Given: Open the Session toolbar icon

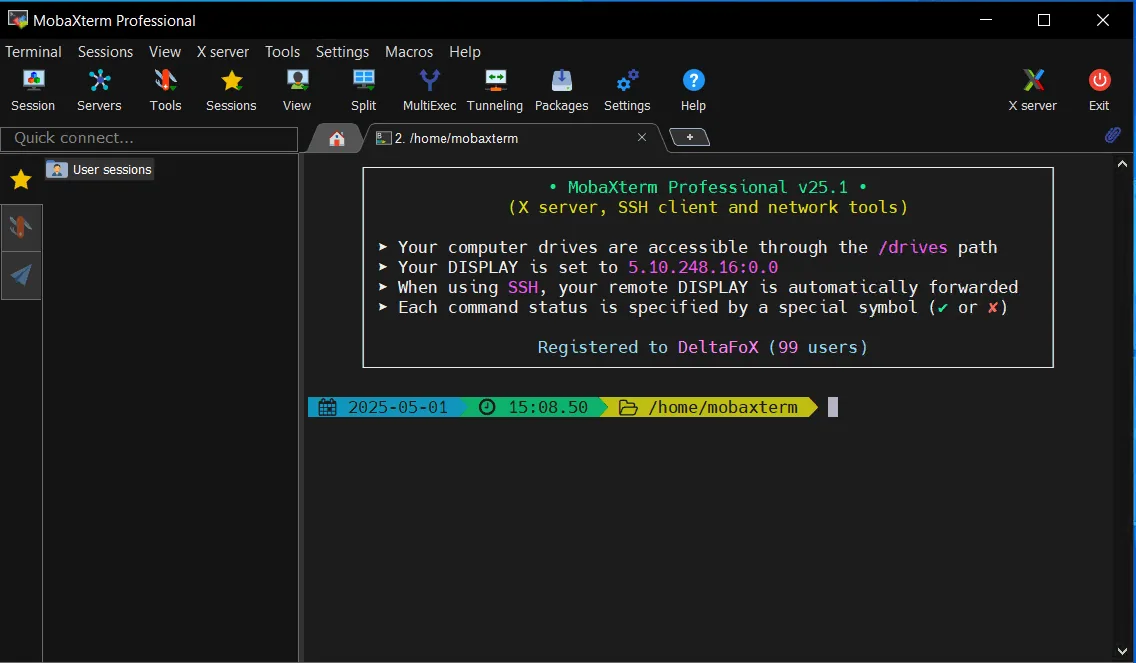Looking at the screenshot, I should click(x=33, y=90).
